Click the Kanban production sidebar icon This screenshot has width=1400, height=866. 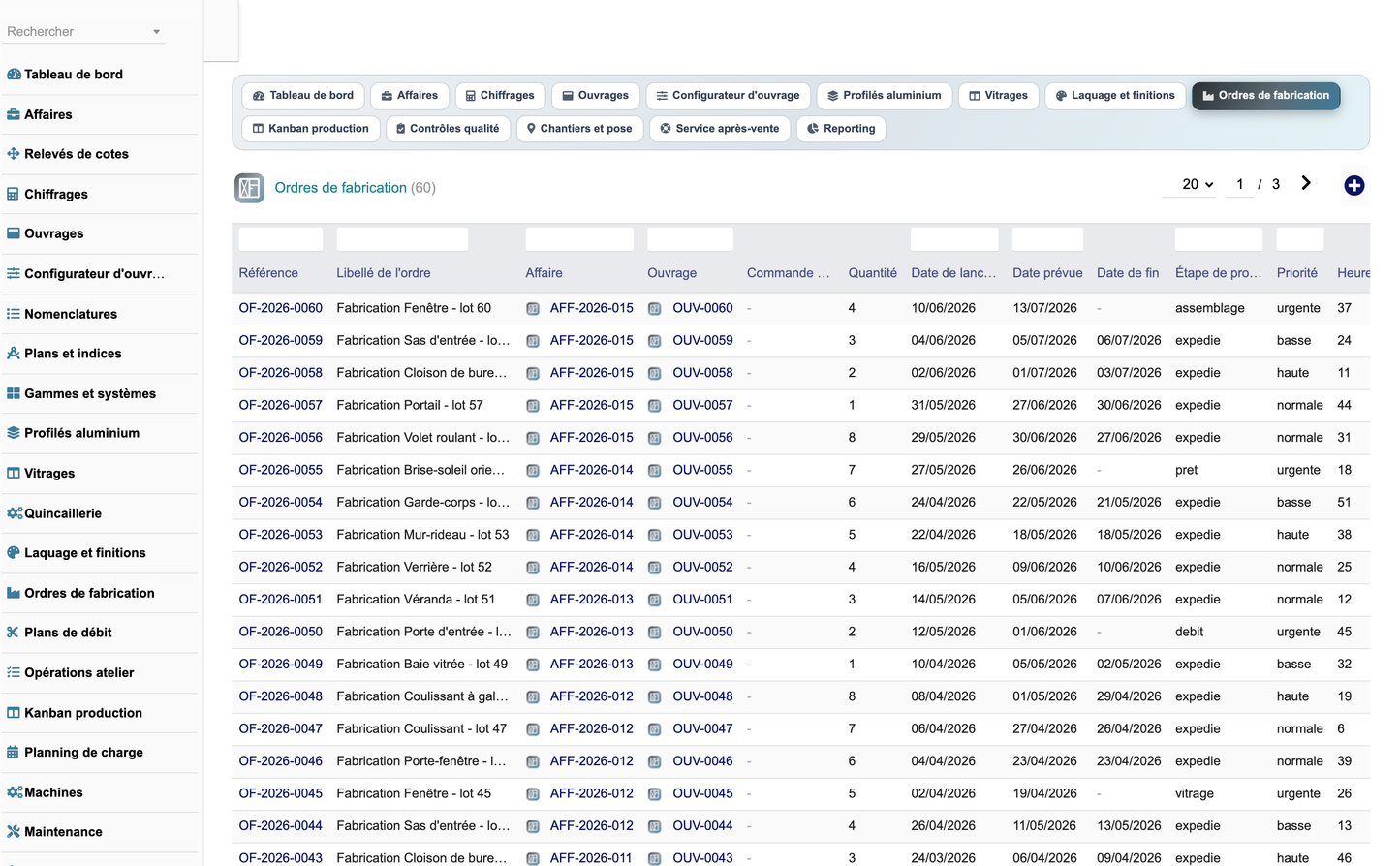coord(14,713)
